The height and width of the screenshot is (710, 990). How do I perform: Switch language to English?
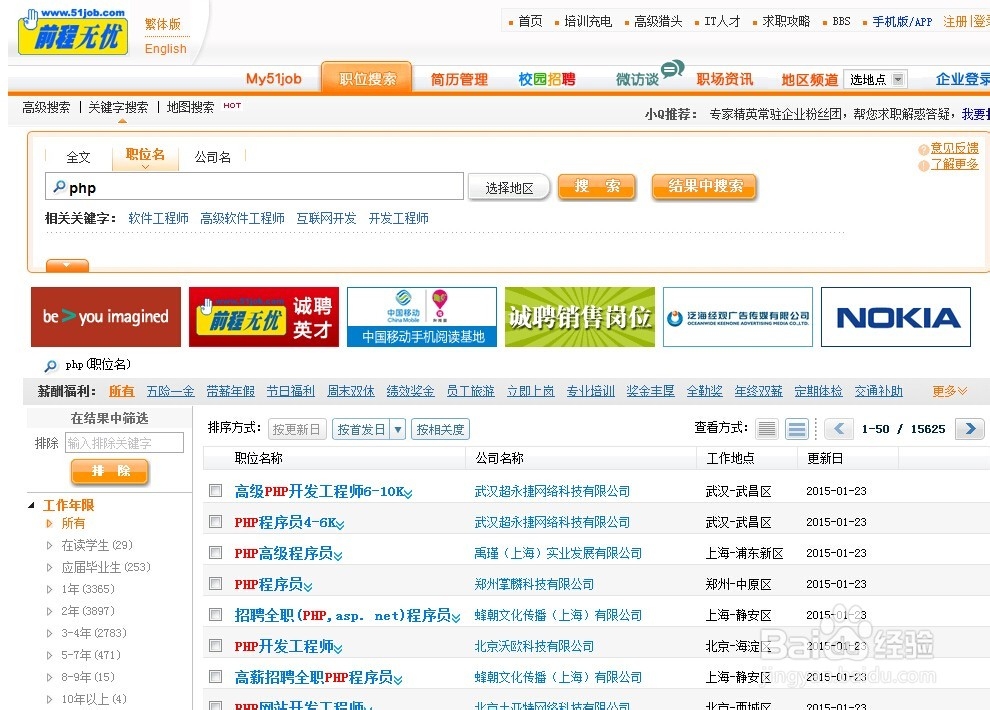click(x=165, y=49)
